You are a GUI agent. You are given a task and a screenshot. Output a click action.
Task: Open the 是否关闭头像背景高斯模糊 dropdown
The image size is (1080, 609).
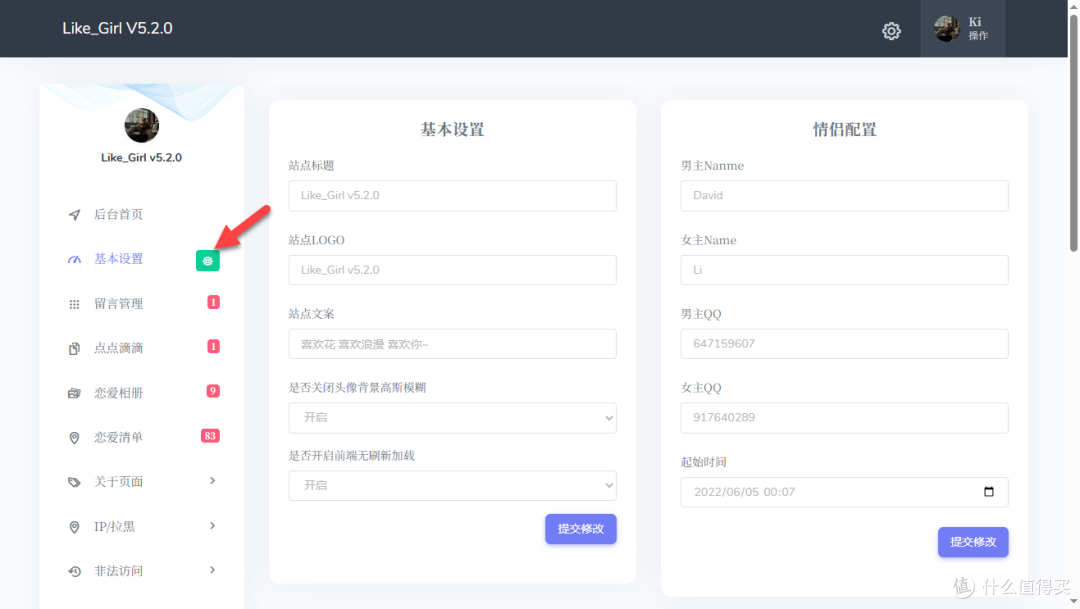pos(453,417)
